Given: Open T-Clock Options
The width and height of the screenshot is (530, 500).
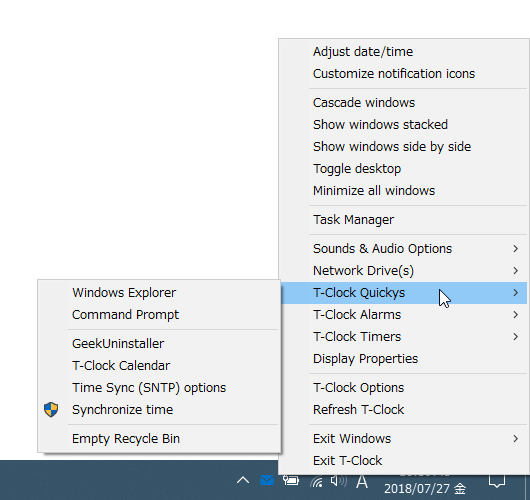Looking at the screenshot, I should [404, 388].
